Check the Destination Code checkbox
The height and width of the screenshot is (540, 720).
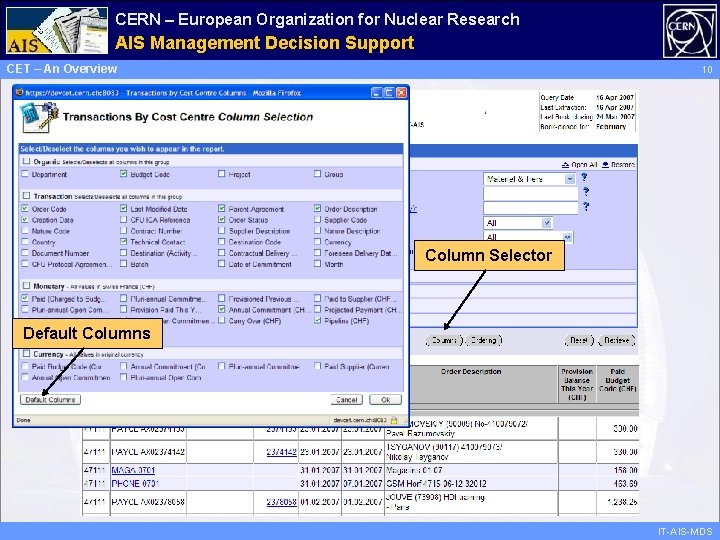coord(221,242)
